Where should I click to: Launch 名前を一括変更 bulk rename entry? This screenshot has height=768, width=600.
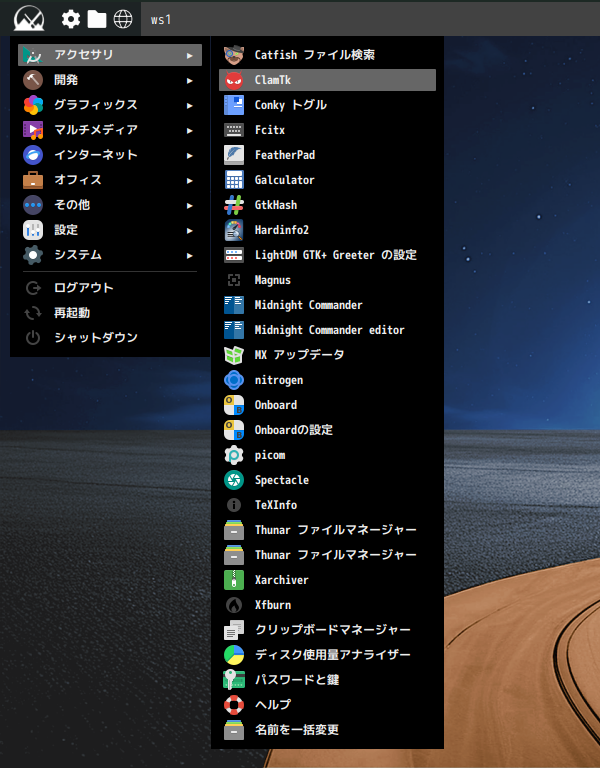(327, 730)
